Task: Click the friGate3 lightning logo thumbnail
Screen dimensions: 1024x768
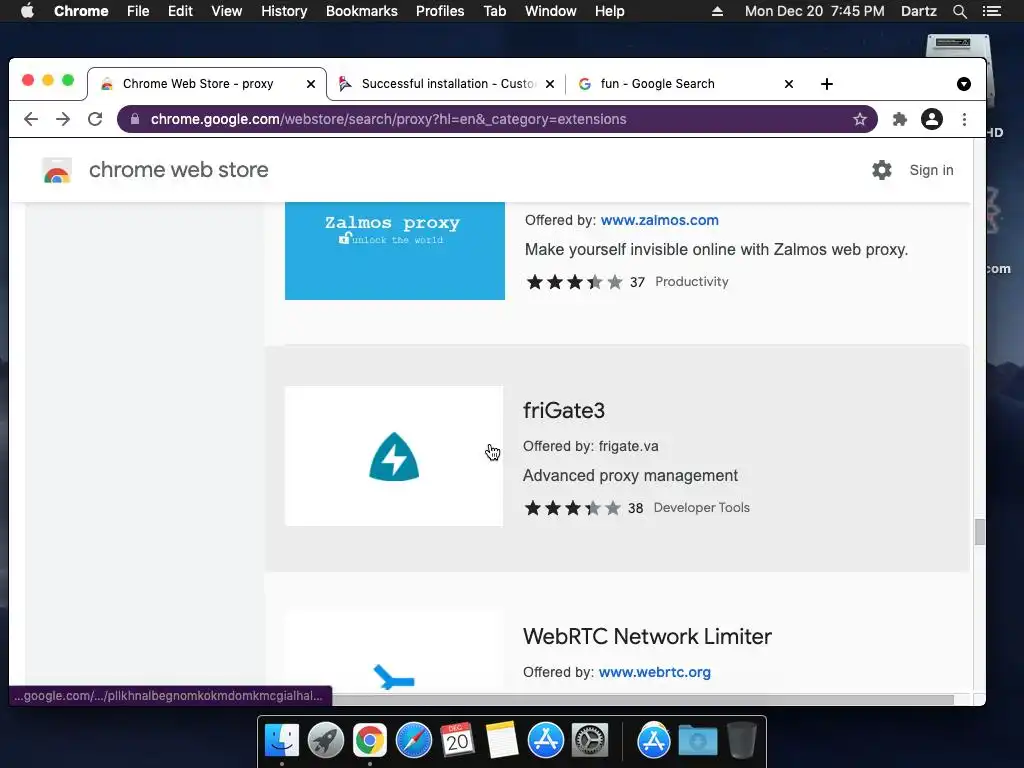Action: point(394,456)
